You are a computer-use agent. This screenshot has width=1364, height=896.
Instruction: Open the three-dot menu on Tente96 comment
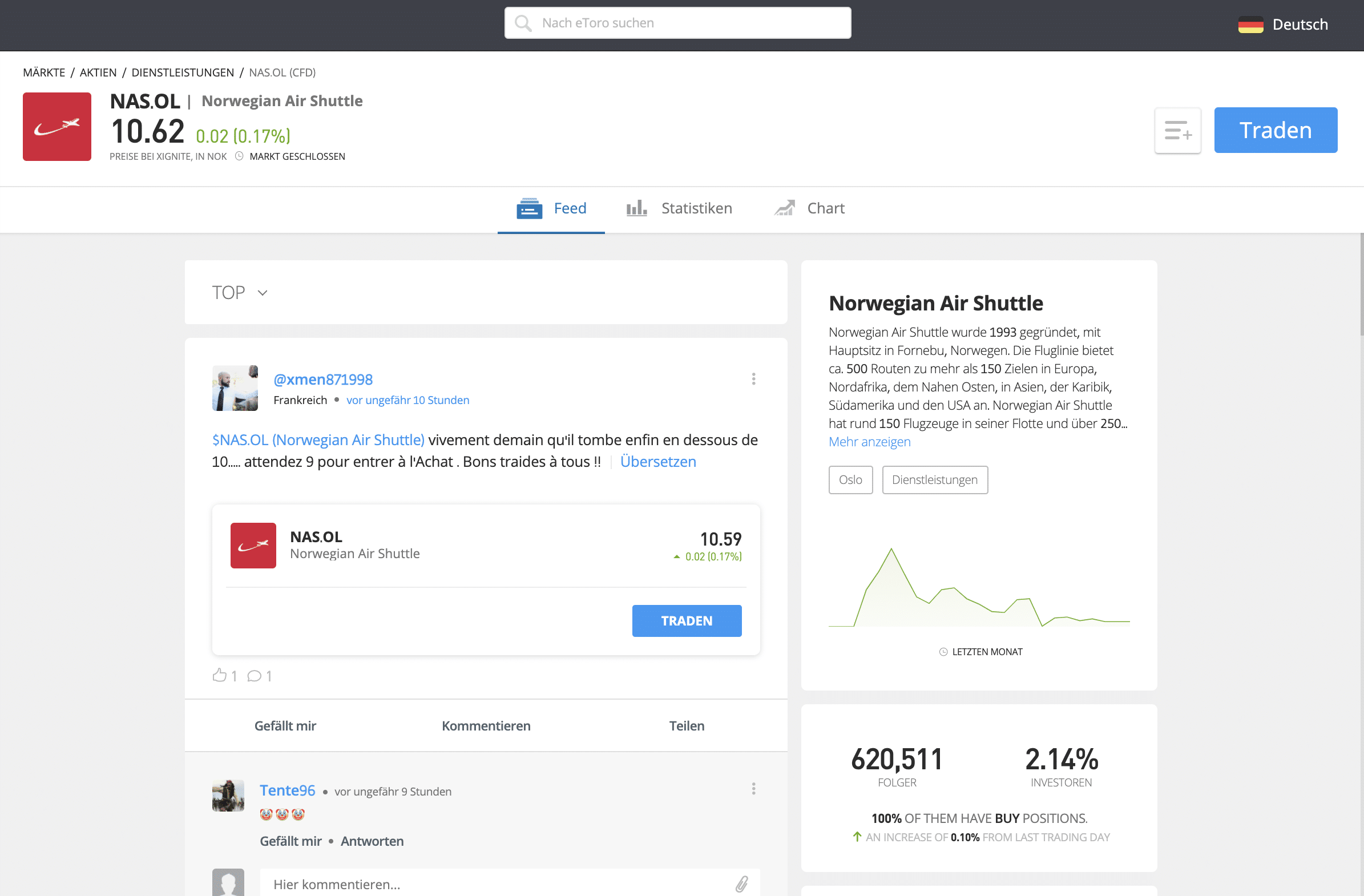click(754, 789)
